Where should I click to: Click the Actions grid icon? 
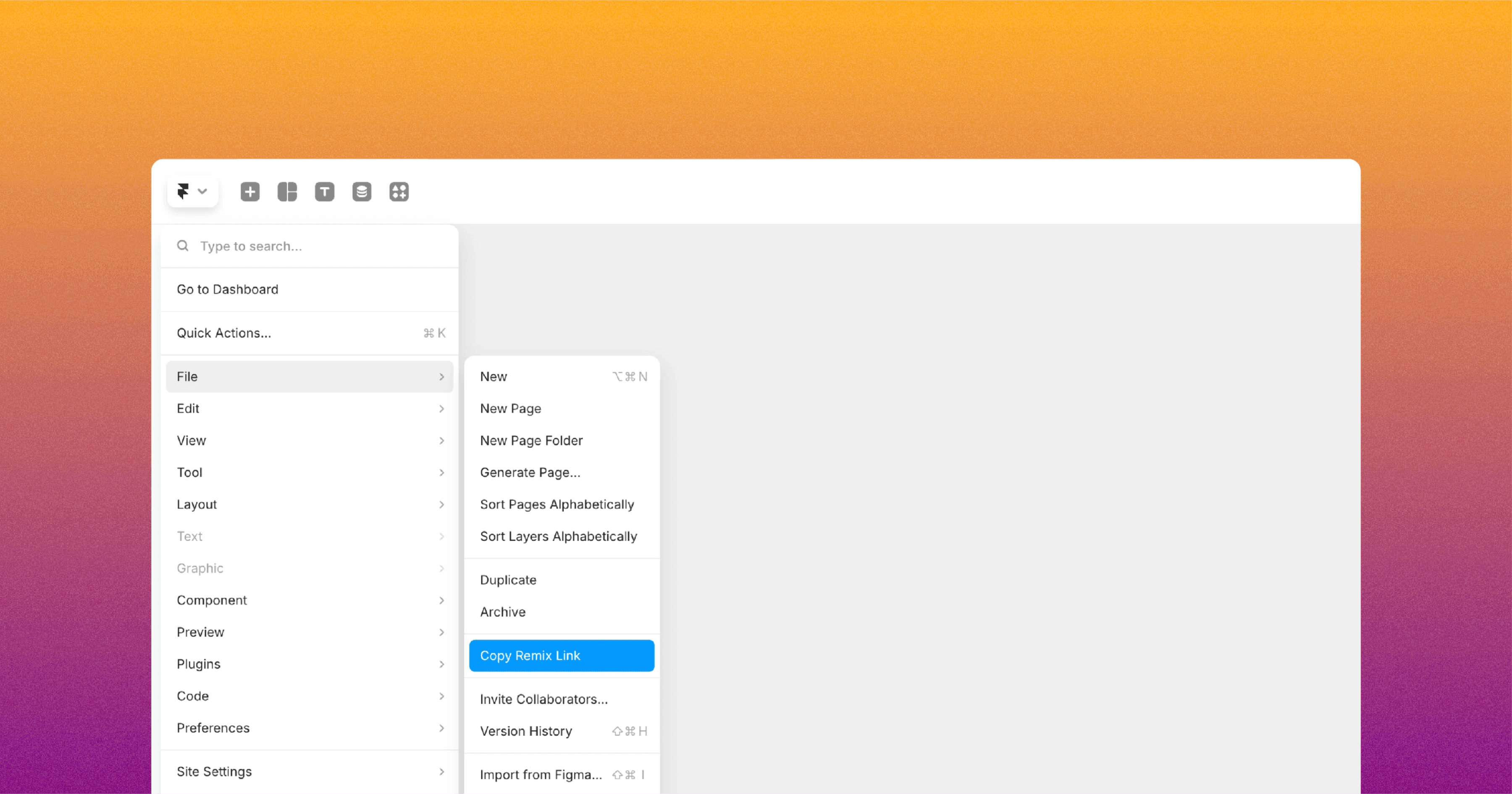(399, 192)
